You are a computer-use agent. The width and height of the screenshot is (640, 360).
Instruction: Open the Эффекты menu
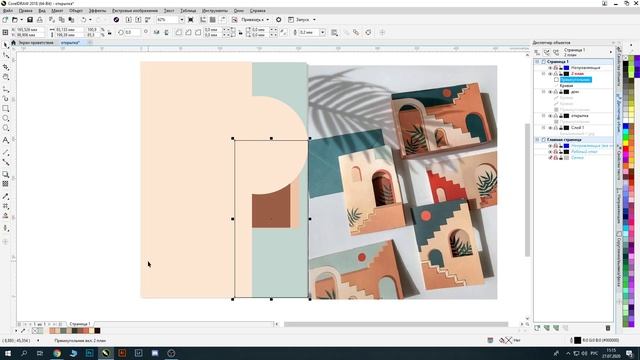click(x=97, y=11)
